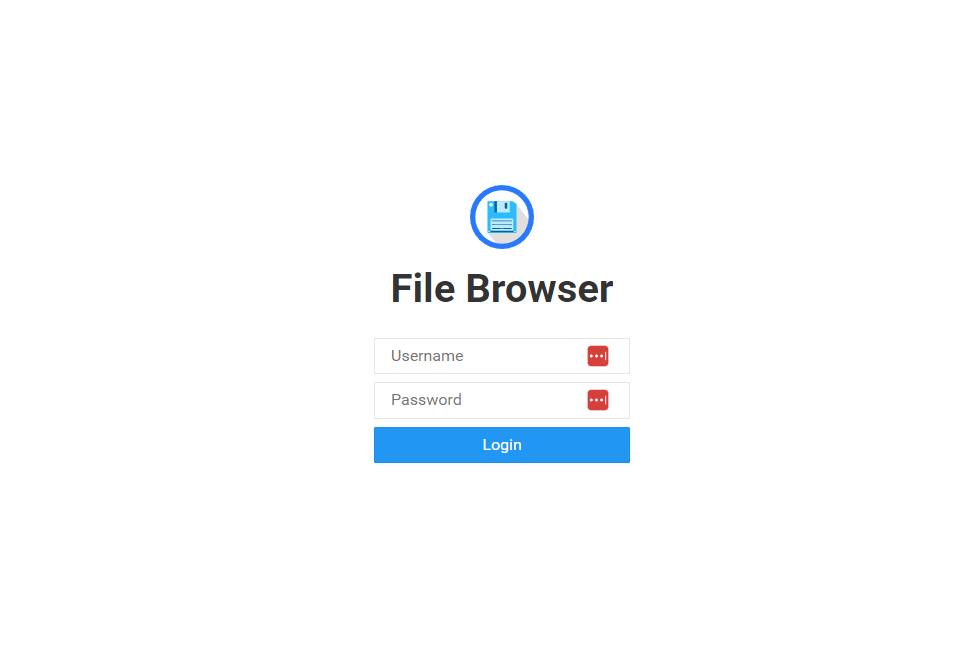Focus the Password input field

pyautogui.click(x=502, y=400)
